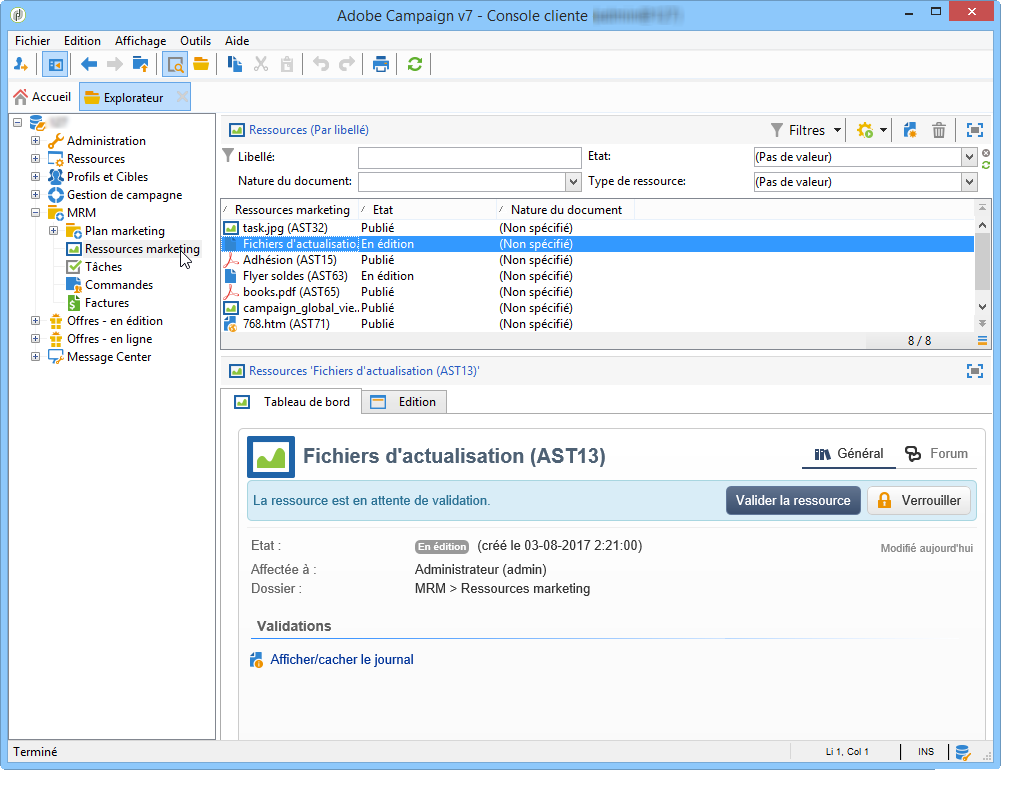Click the undo arrow icon

tap(320, 64)
